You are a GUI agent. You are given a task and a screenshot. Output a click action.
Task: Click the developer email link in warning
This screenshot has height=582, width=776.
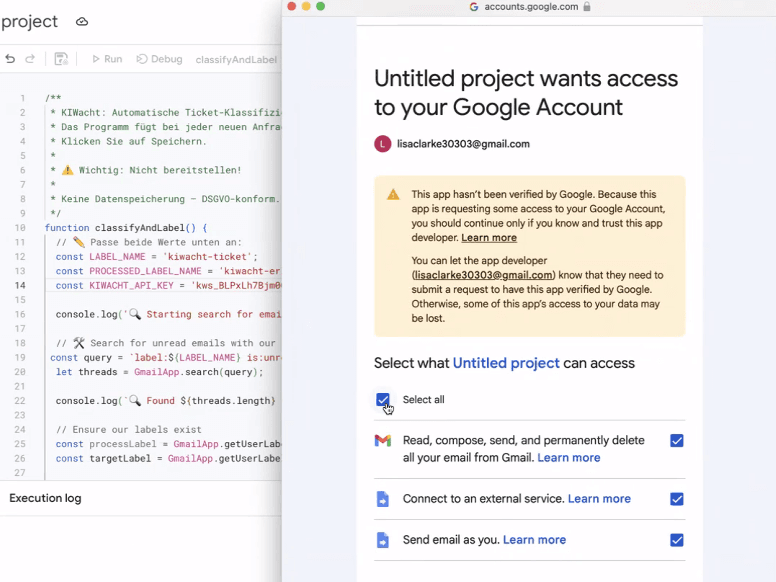[x=484, y=275]
